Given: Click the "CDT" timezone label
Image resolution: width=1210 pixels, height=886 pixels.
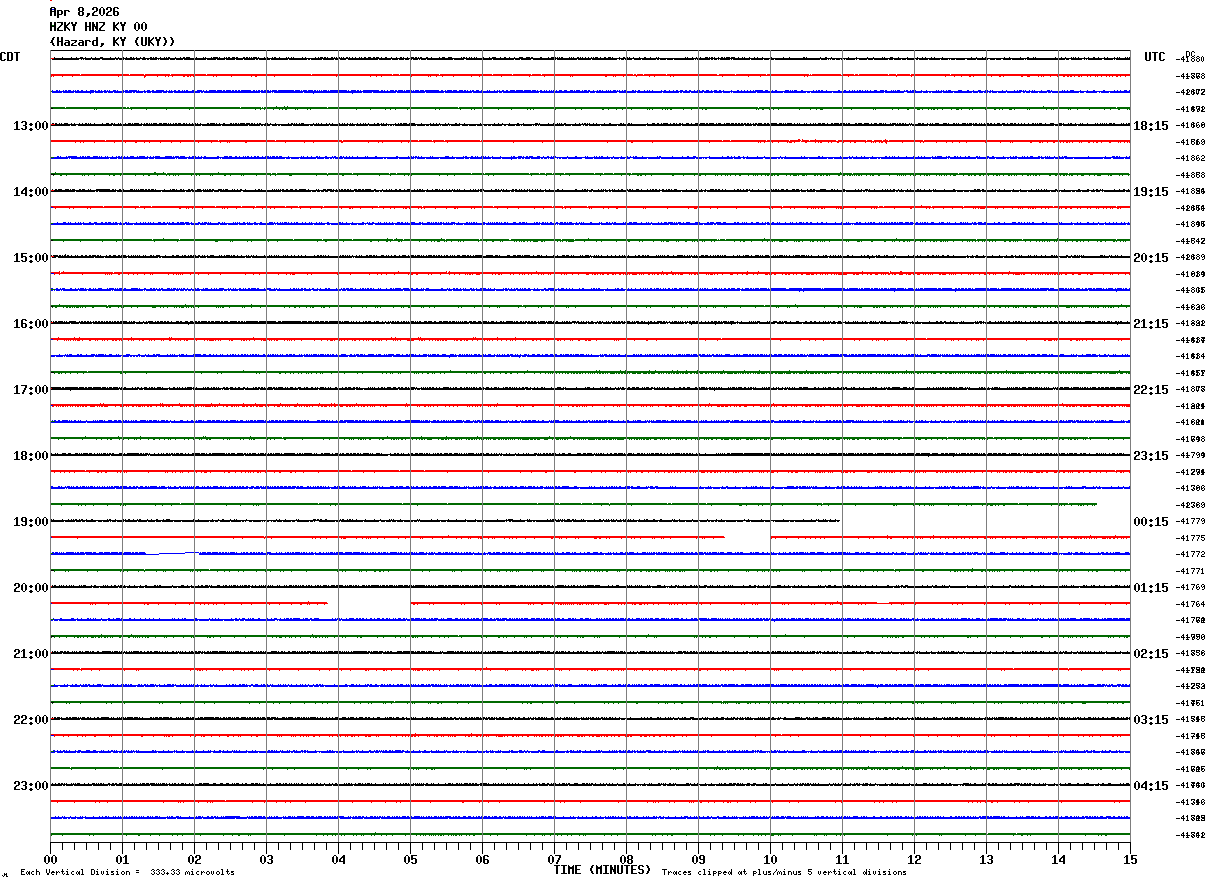Looking at the screenshot, I should pos(10,57).
